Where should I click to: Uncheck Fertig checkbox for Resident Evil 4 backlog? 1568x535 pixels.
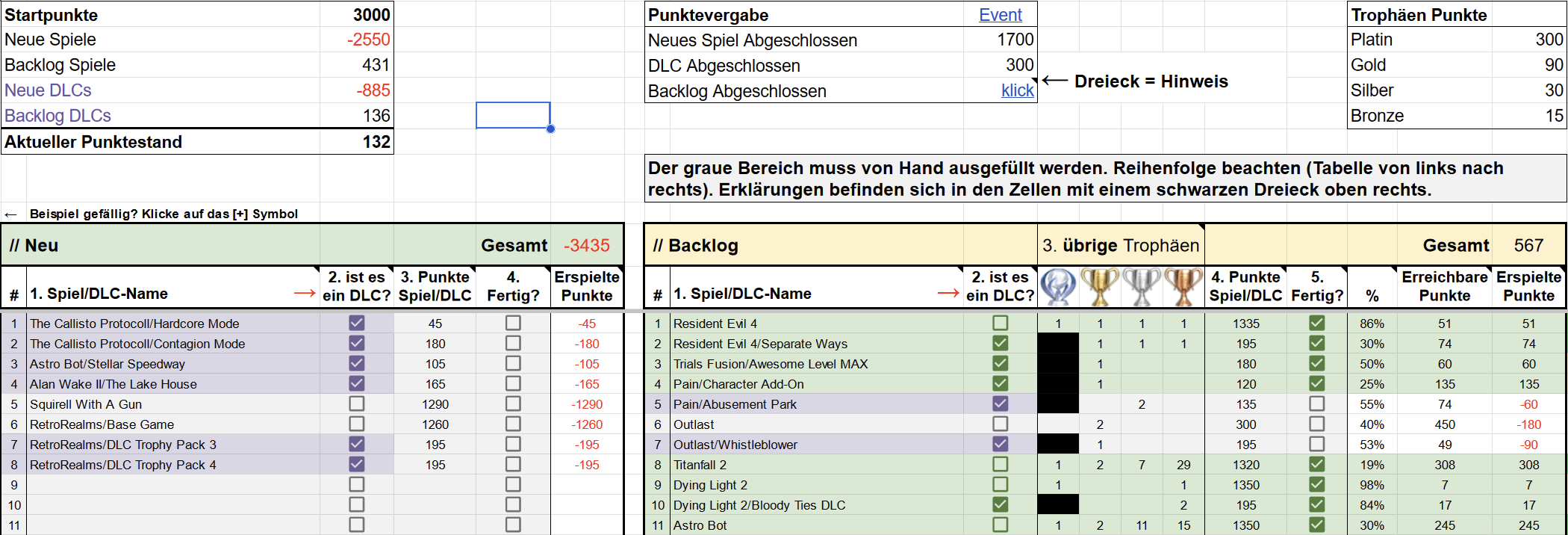(1317, 323)
